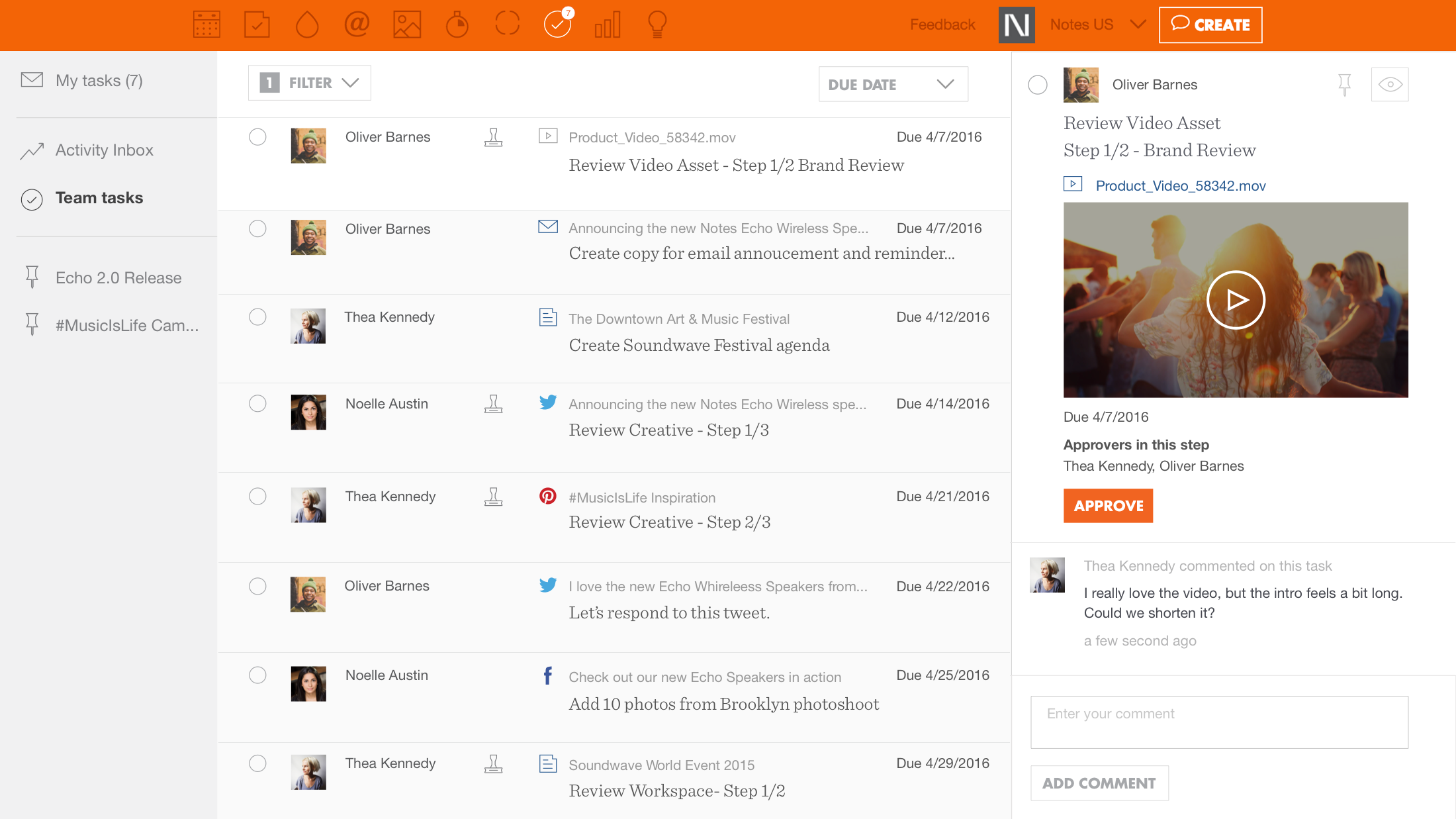
Task: Click the pin icon in detail panel
Action: (x=1344, y=85)
